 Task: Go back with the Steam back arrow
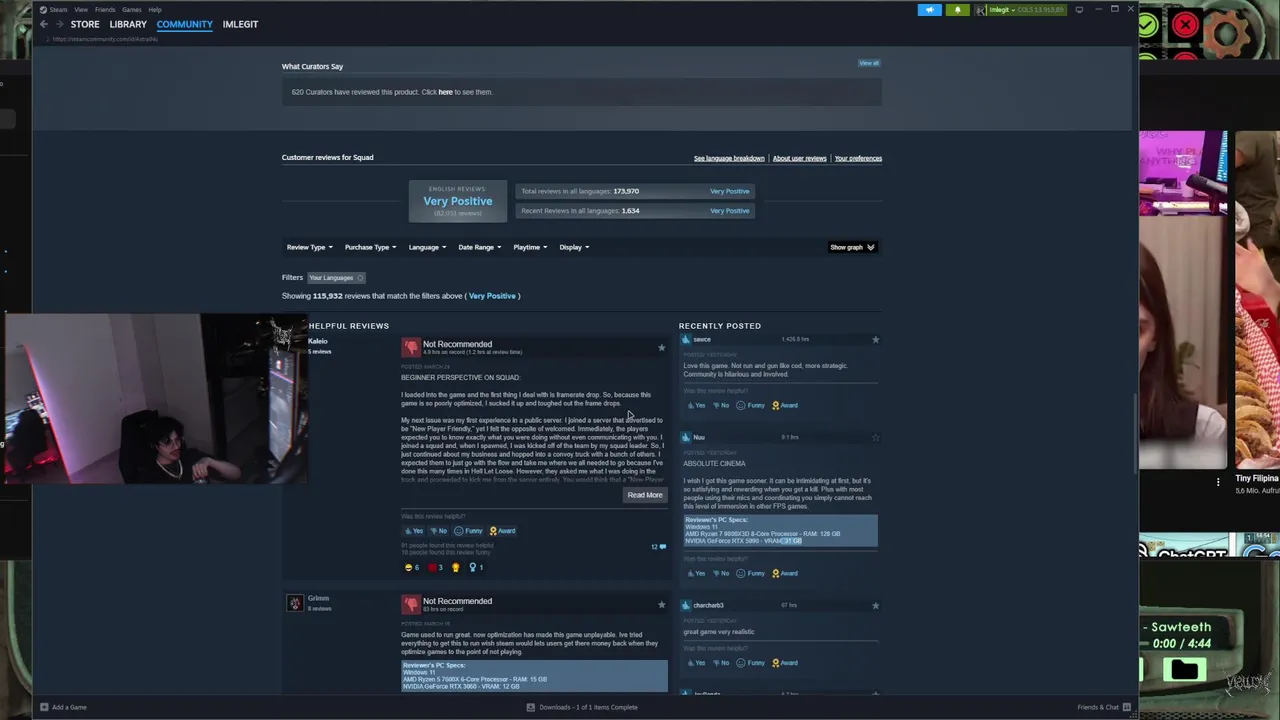tap(44, 24)
